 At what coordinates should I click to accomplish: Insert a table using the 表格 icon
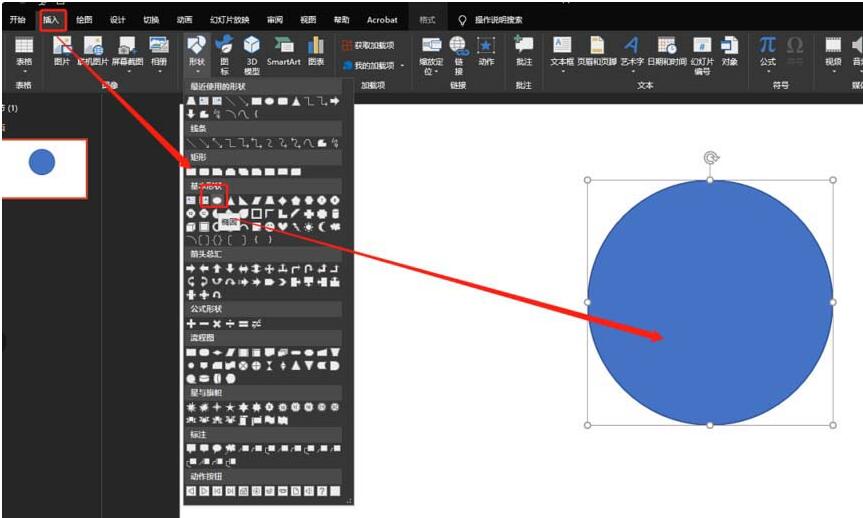pyautogui.click(x=24, y=46)
